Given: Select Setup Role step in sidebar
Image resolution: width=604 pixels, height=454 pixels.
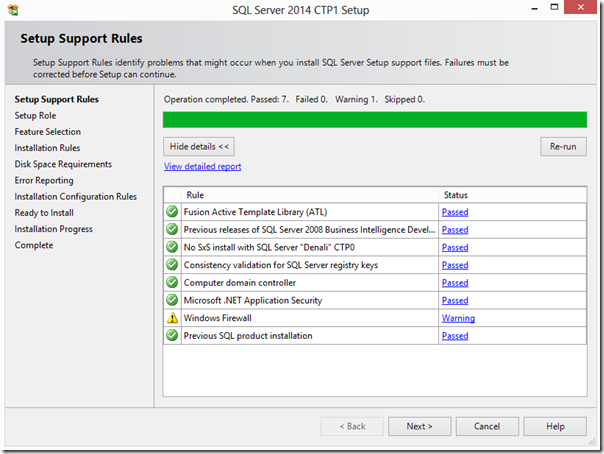Looking at the screenshot, I should coord(35,116).
